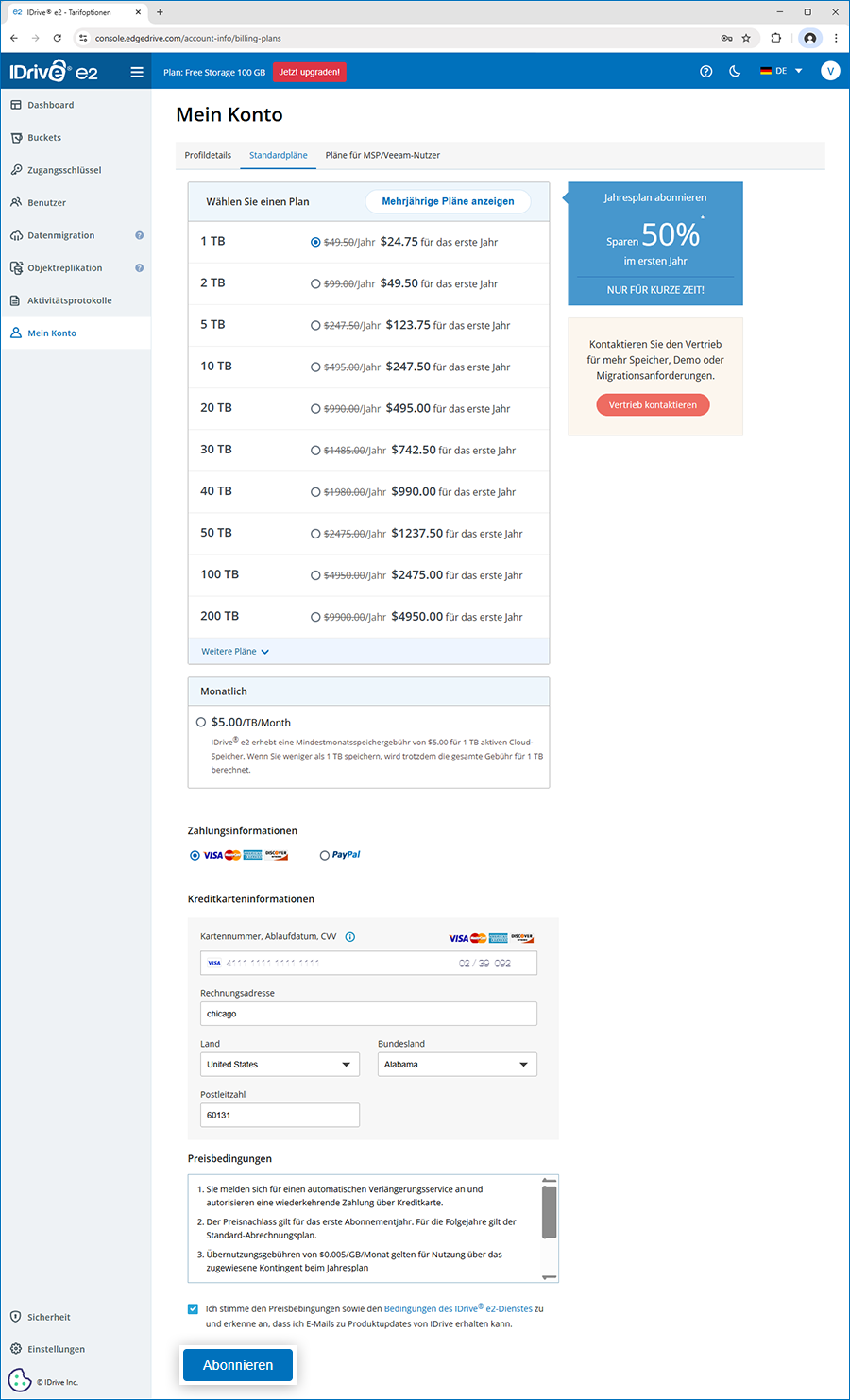Screen dimensions: 850x1400
Task: Select the 20 TB plan radio button
Action: 315,409
